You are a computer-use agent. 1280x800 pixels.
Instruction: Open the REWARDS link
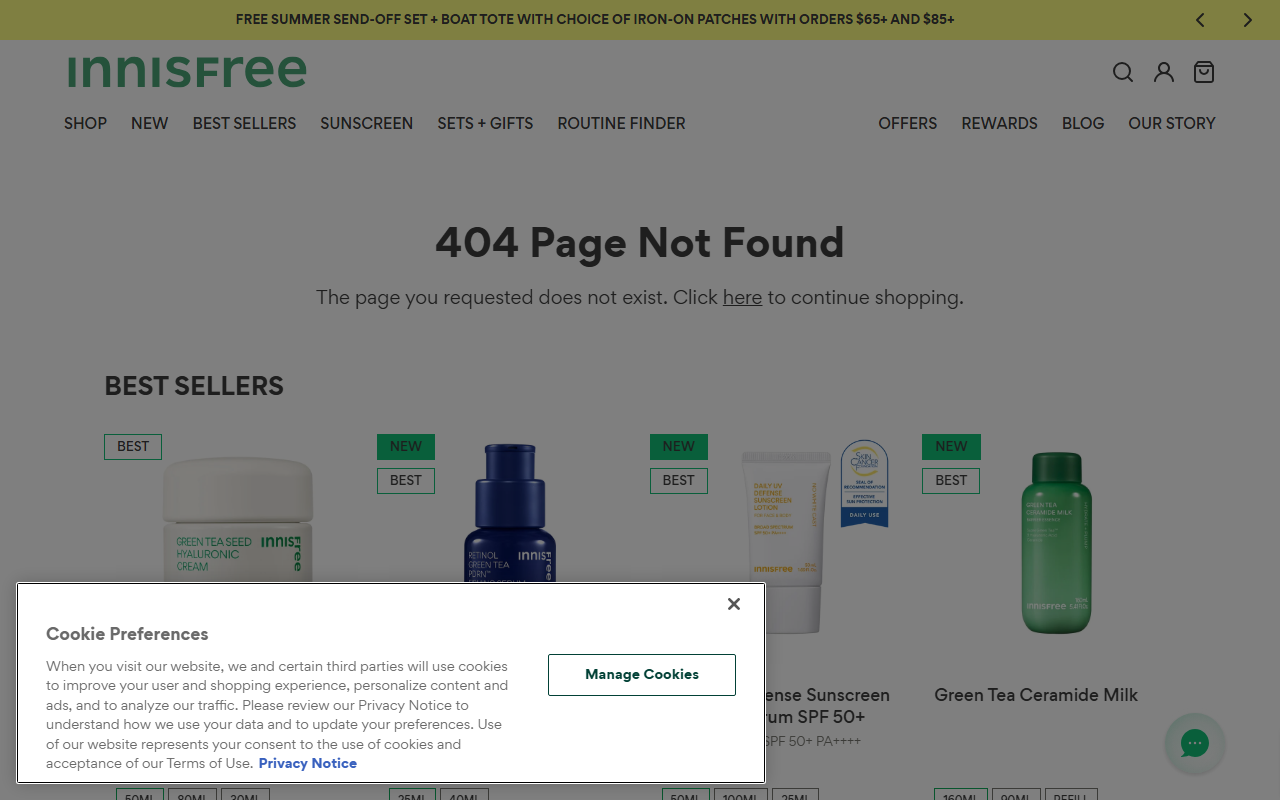tap(999, 123)
